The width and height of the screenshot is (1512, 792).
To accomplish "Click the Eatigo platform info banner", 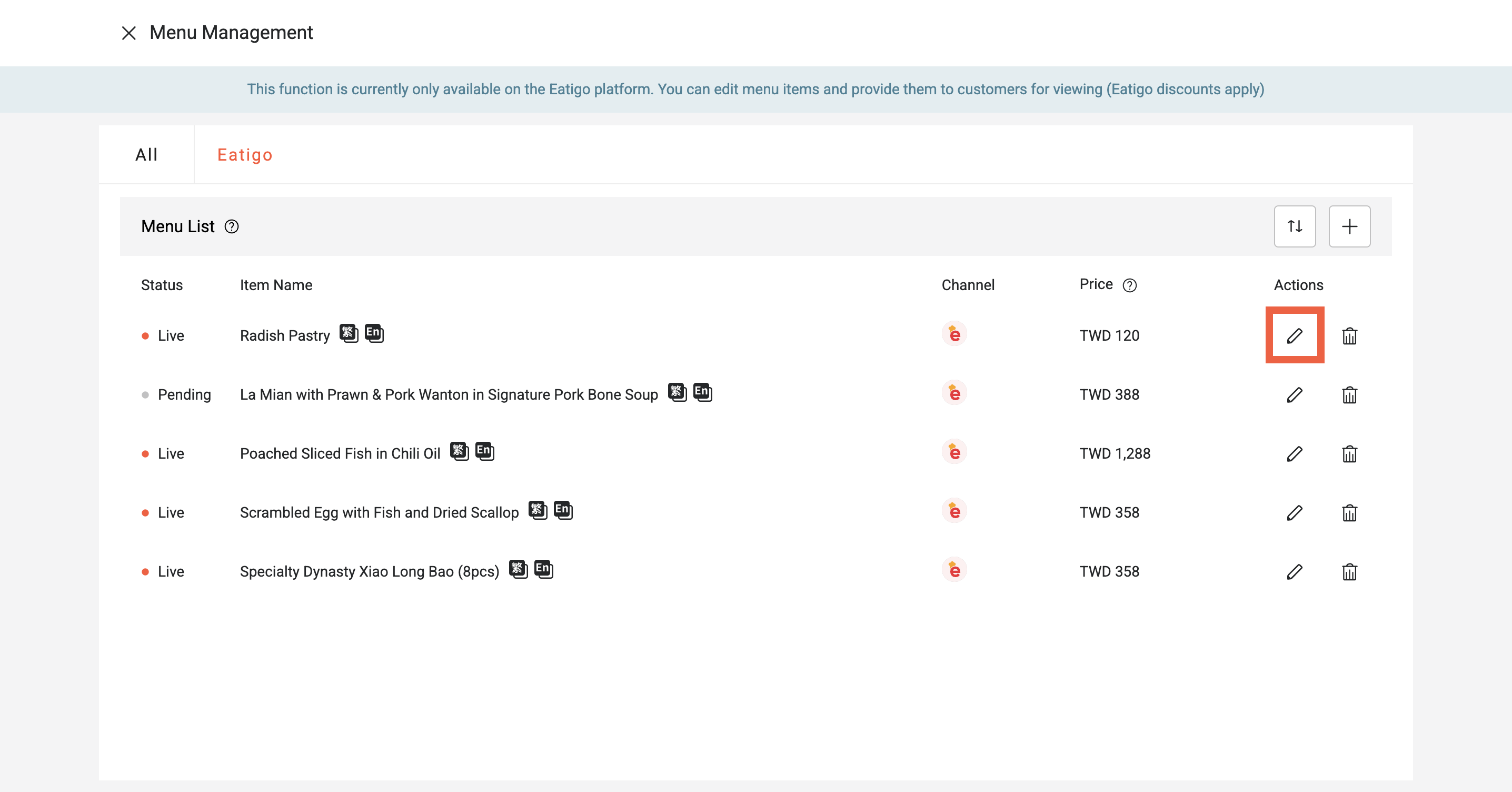I will (x=756, y=89).
